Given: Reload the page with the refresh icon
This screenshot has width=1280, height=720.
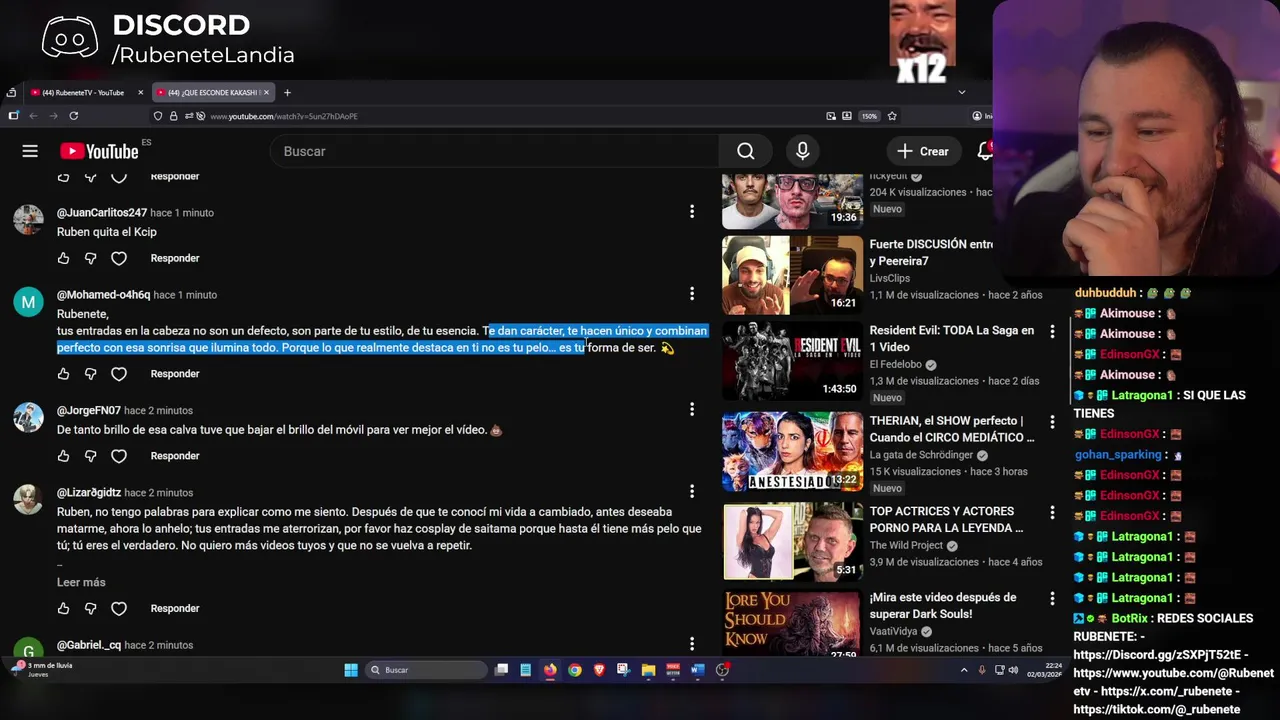Looking at the screenshot, I should tap(73, 116).
